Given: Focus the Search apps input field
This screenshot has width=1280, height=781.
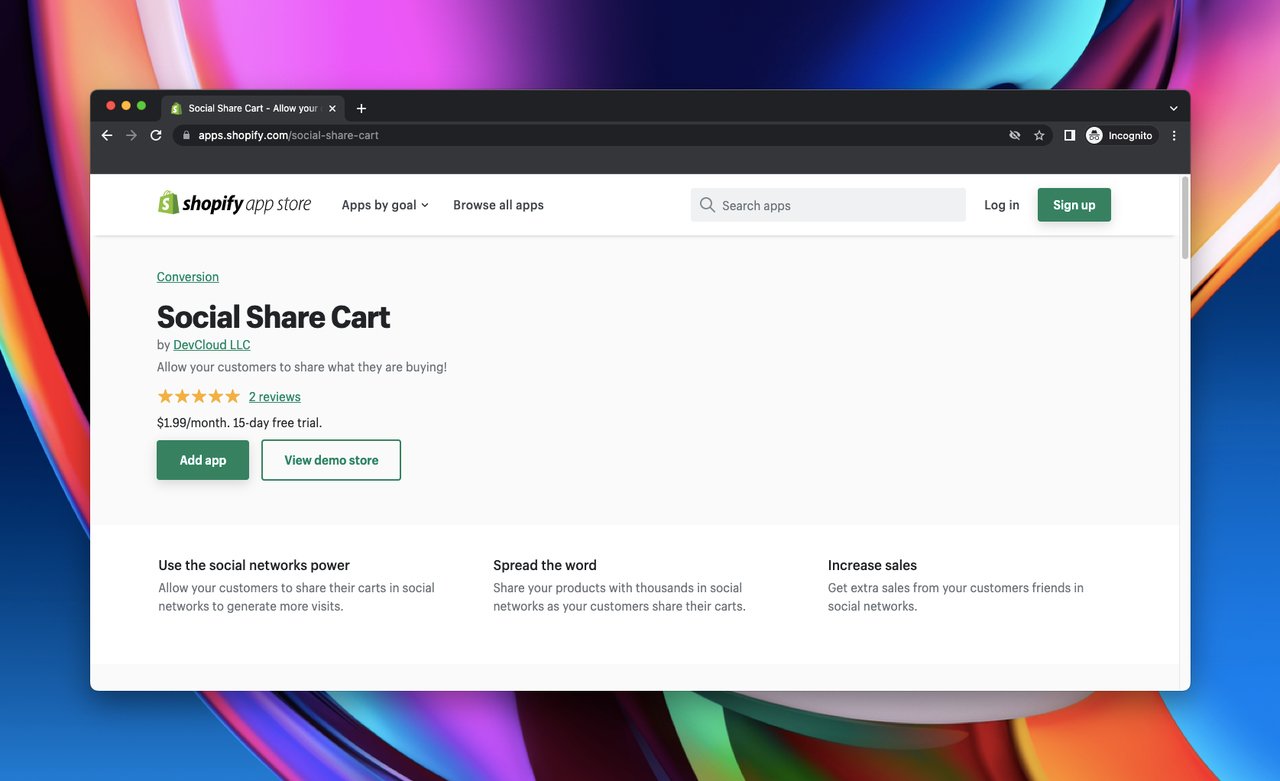Looking at the screenshot, I should pyautogui.click(x=838, y=205).
